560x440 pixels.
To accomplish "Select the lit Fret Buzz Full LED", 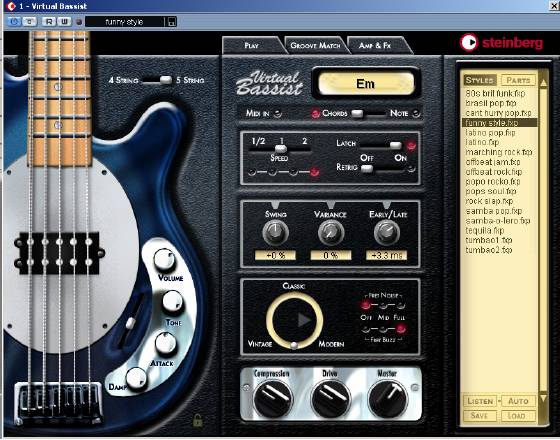I will (401, 329).
